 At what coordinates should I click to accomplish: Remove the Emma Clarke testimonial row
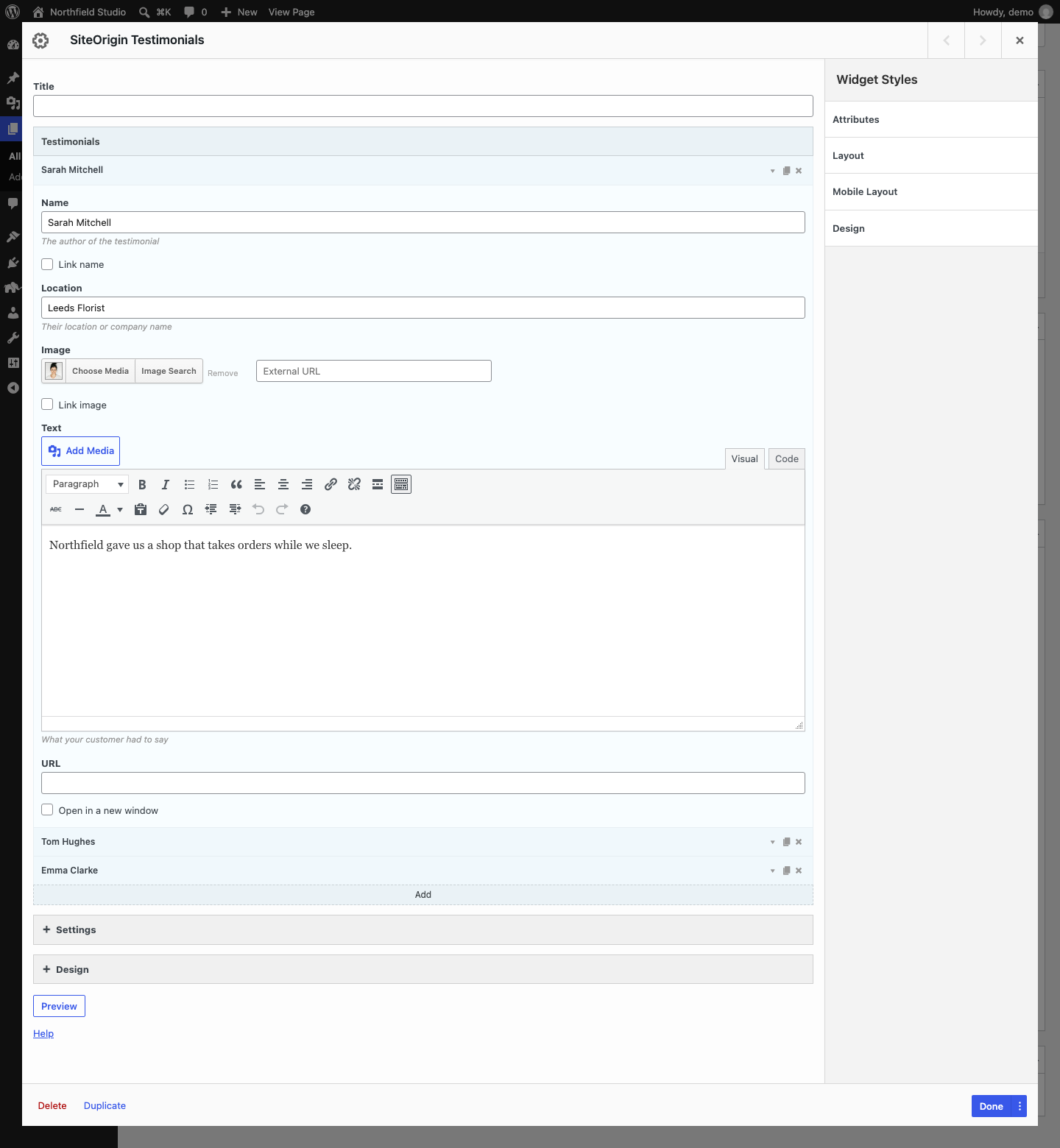(x=799, y=871)
